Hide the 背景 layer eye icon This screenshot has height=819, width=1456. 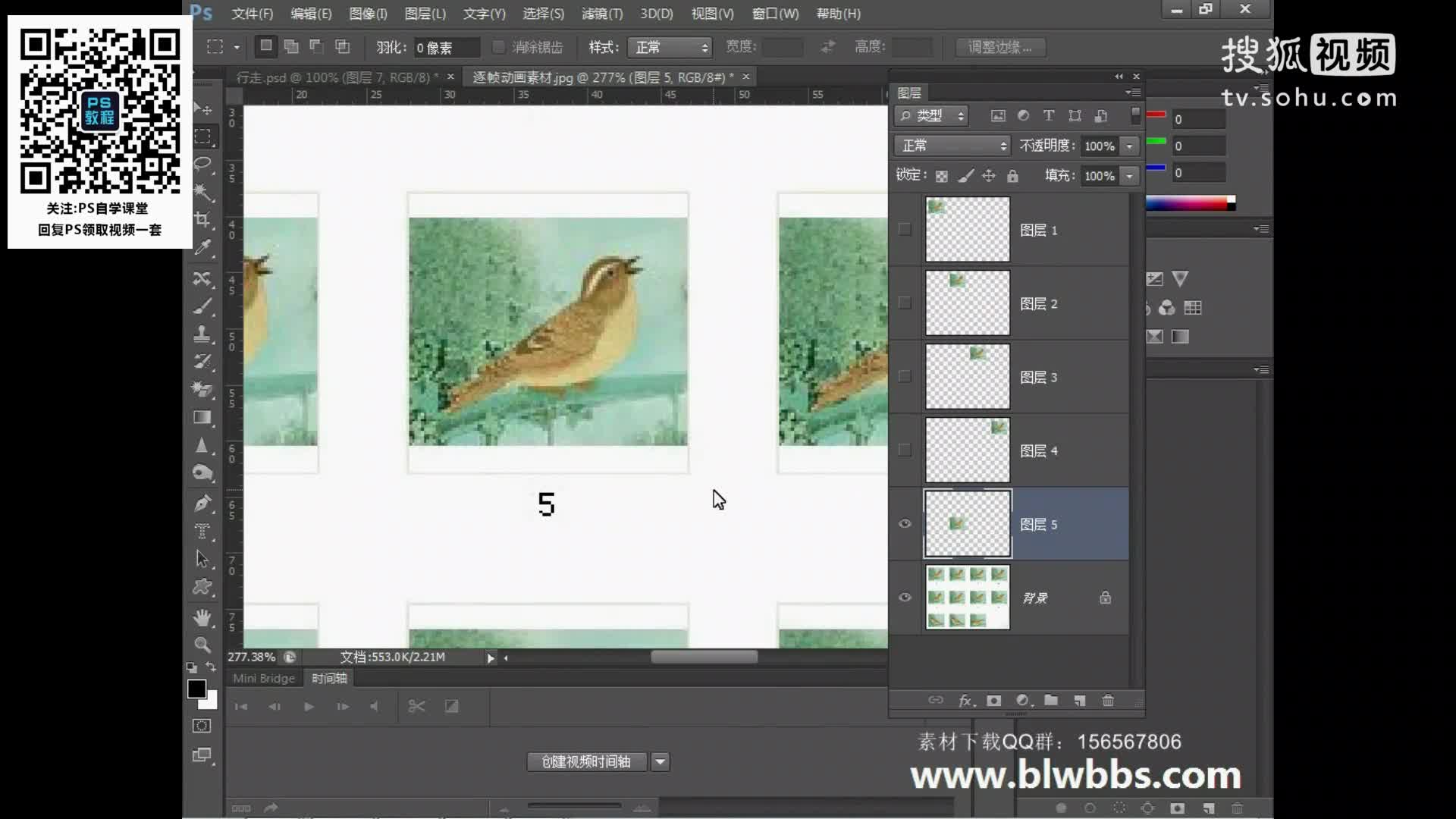click(905, 597)
